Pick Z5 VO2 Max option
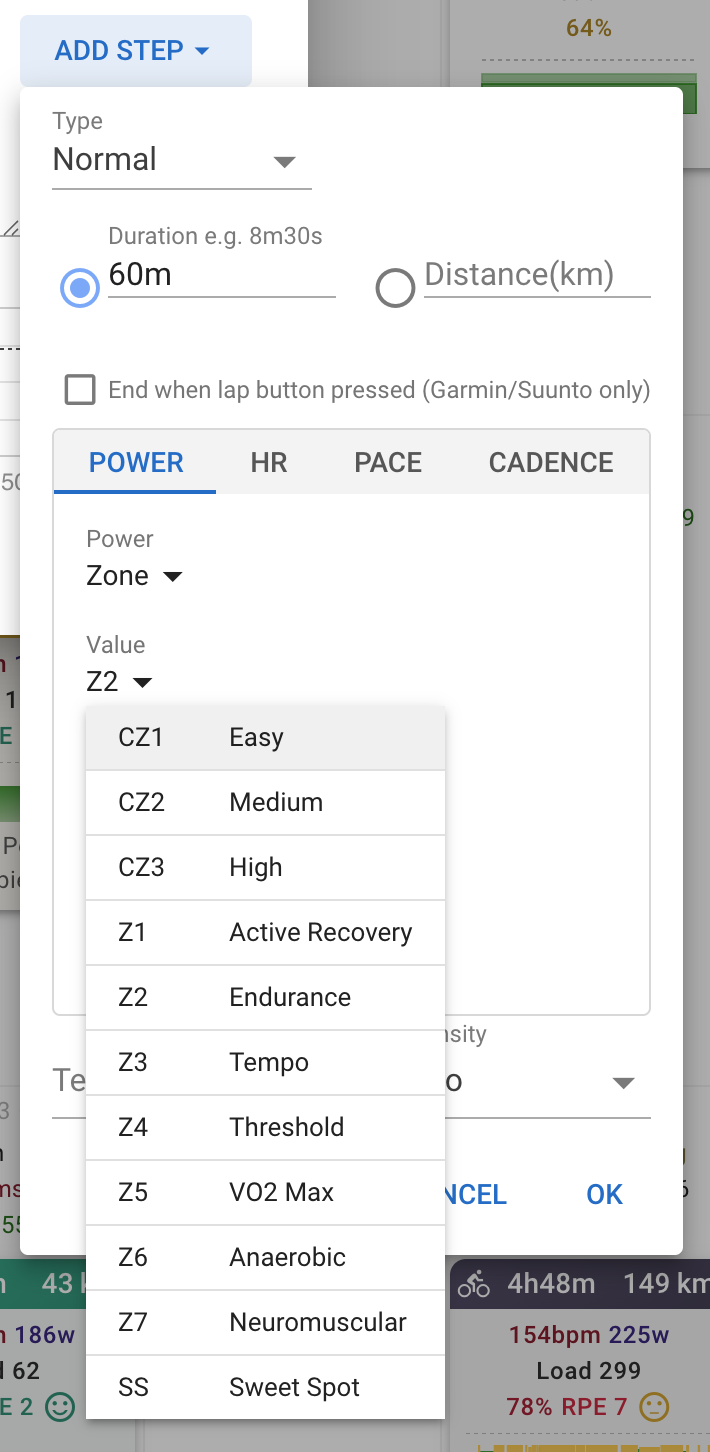710x1452 pixels. pyautogui.click(x=265, y=1192)
